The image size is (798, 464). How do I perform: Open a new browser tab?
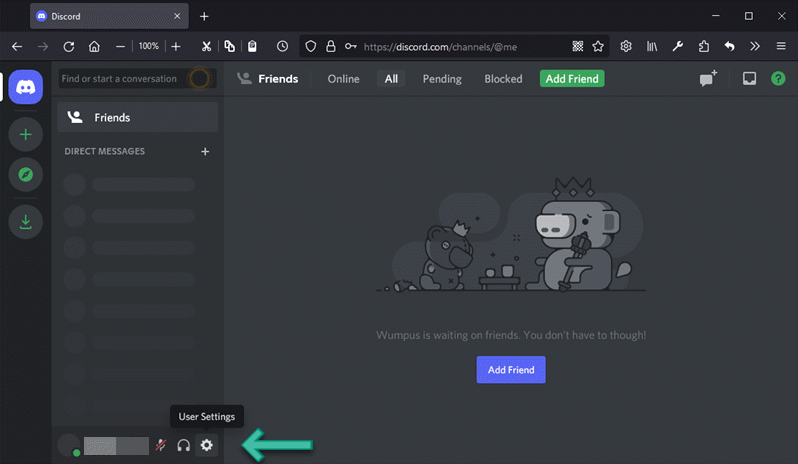click(204, 17)
